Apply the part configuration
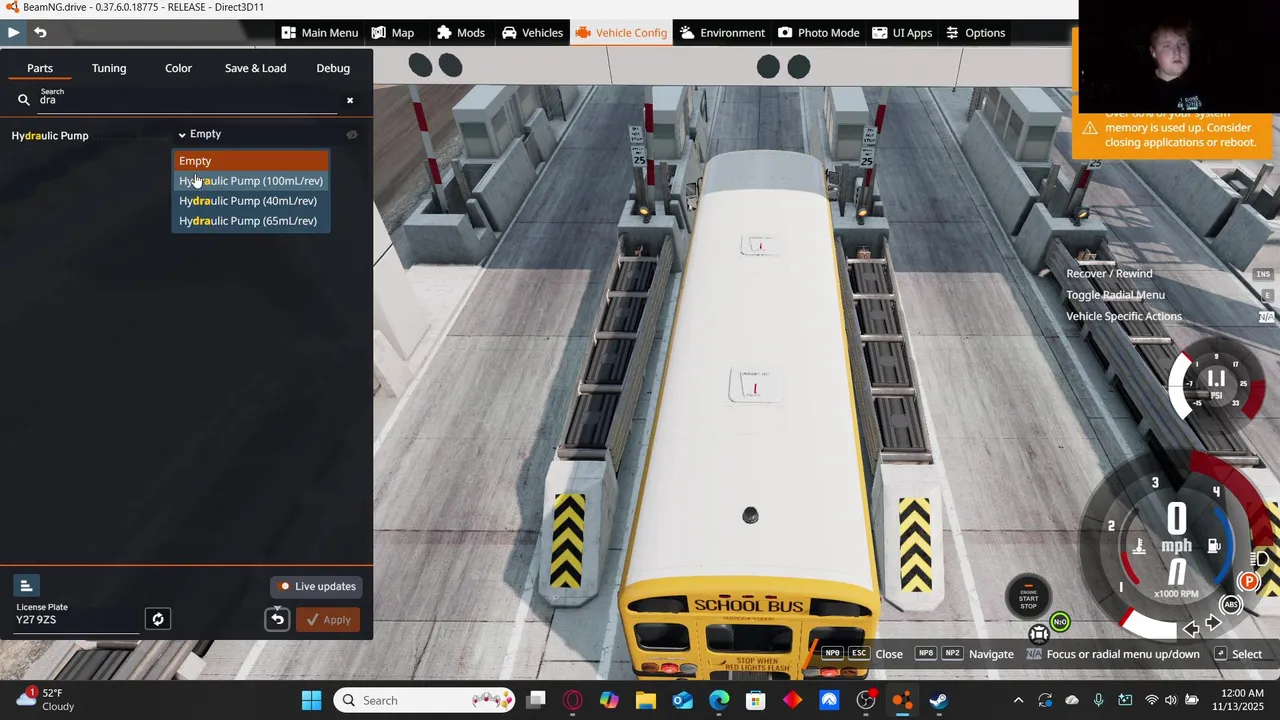Screen dimensions: 1280x720 (x=328, y=620)
